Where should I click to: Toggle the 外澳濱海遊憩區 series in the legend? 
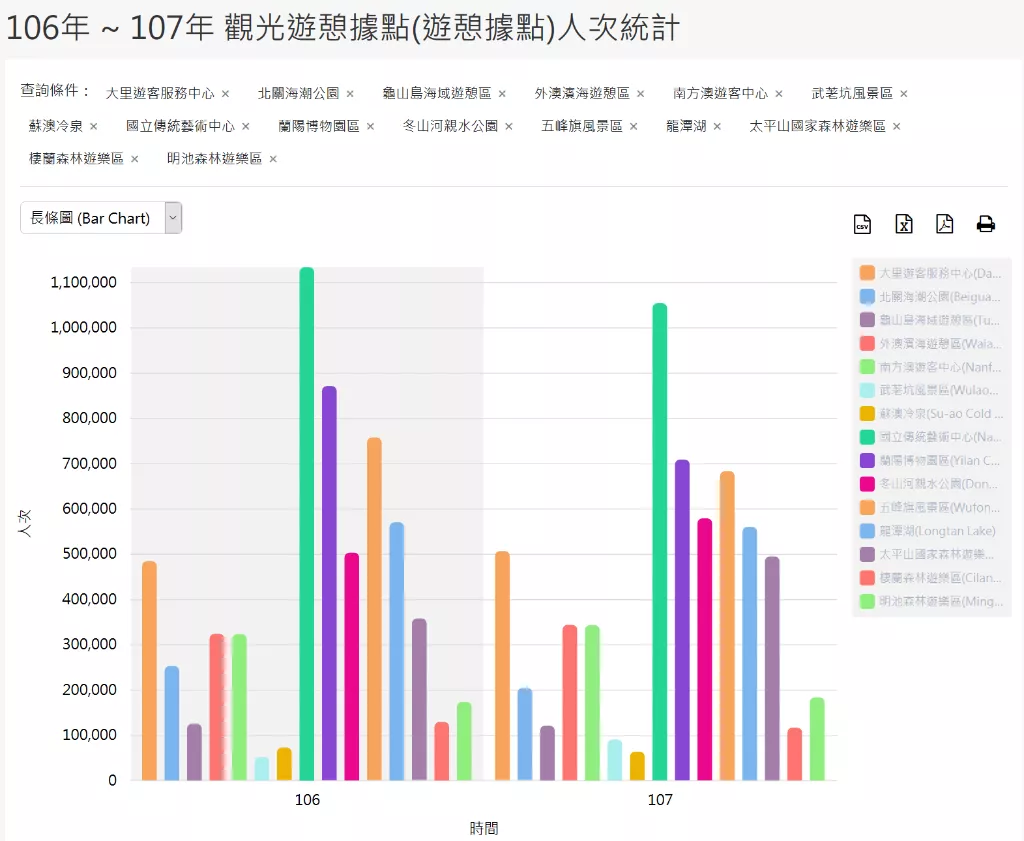tap(931, 343)
